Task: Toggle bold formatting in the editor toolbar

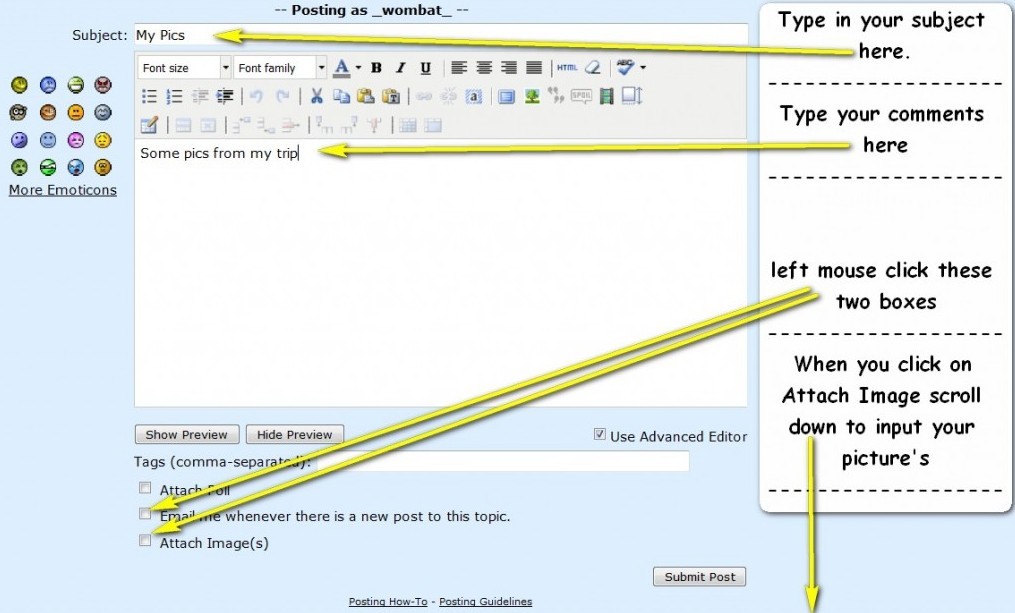Action: pyautogui.click(x=376, y=68)
